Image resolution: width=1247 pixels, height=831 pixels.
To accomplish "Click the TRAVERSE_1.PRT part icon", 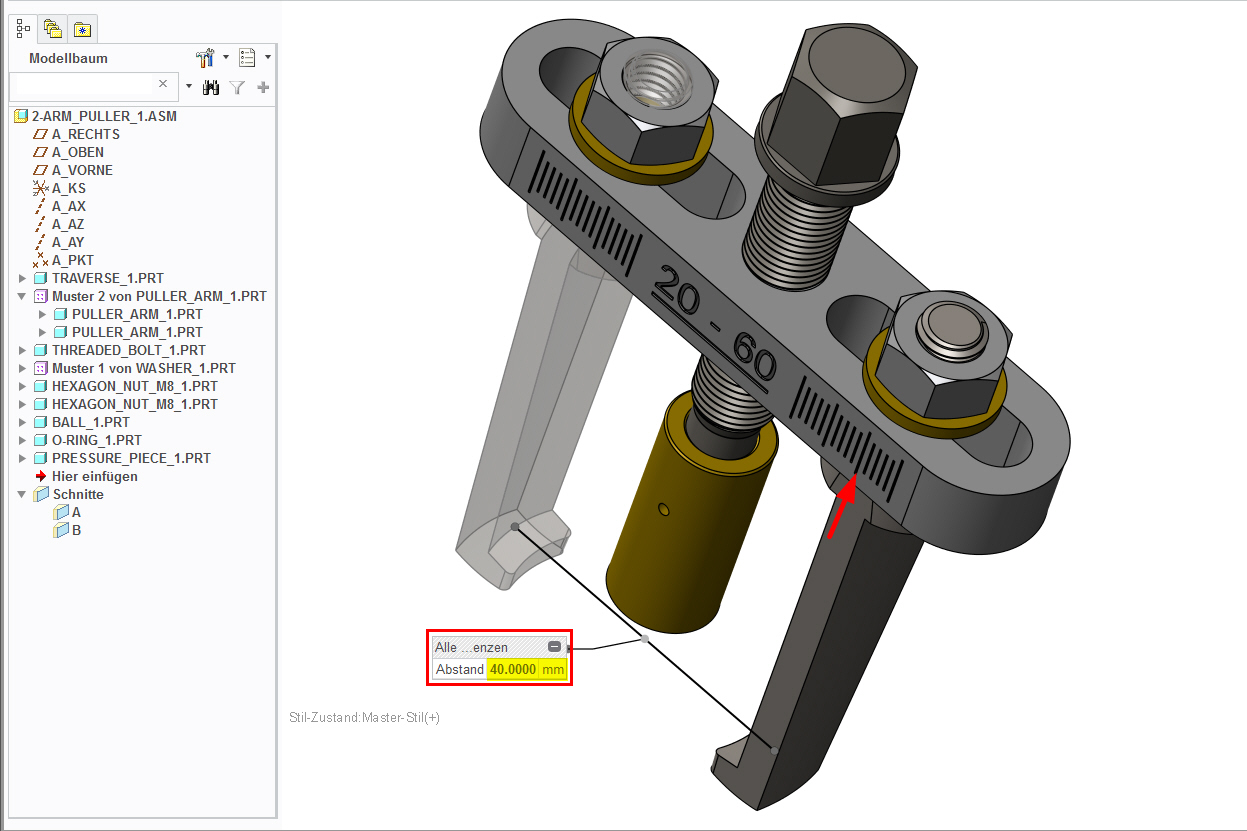I will tap(40, 278).
